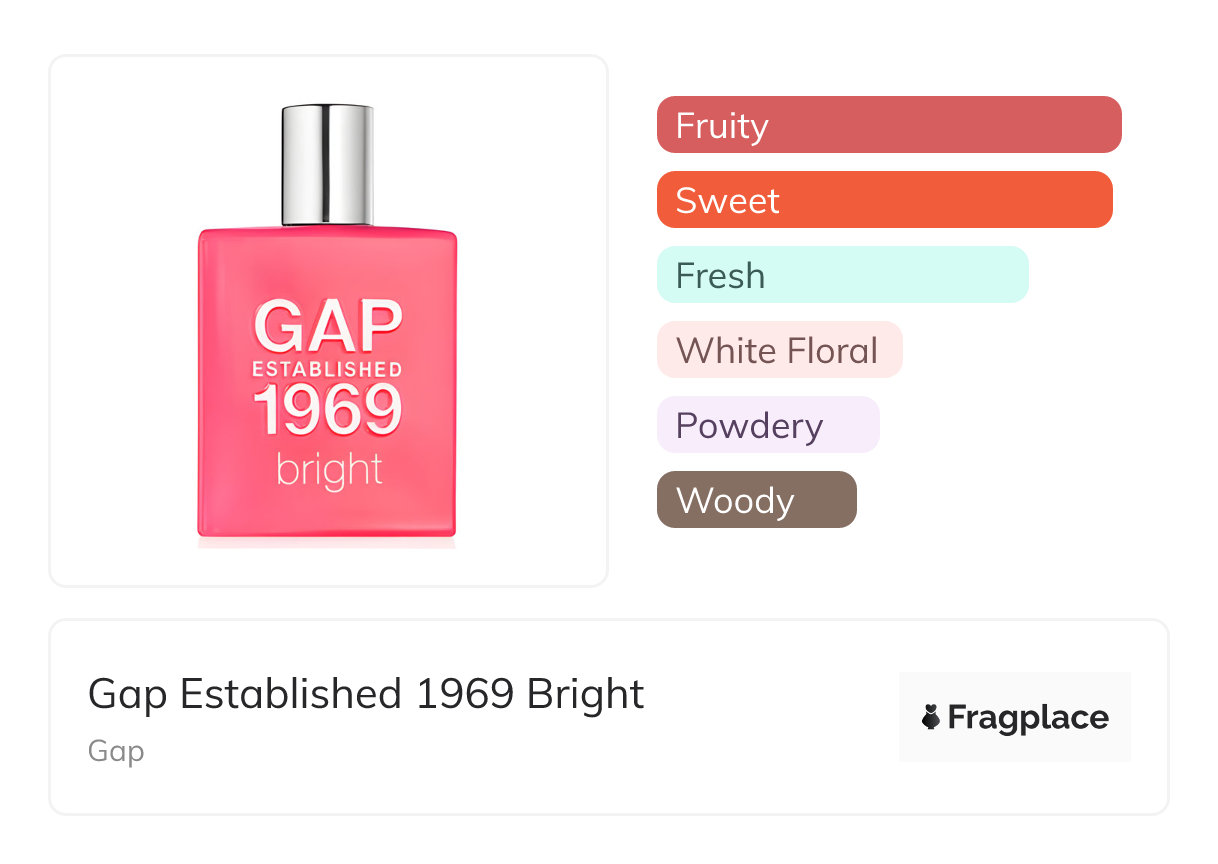Viewport: 1218px width, 864px height.
Task: Click the Fragplace bottle icon
Action: pos(931,718)
